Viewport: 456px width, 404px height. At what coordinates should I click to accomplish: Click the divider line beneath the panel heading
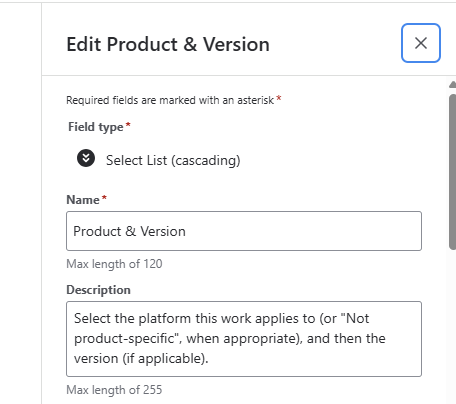pyautogui.click(x=249, y=75)
